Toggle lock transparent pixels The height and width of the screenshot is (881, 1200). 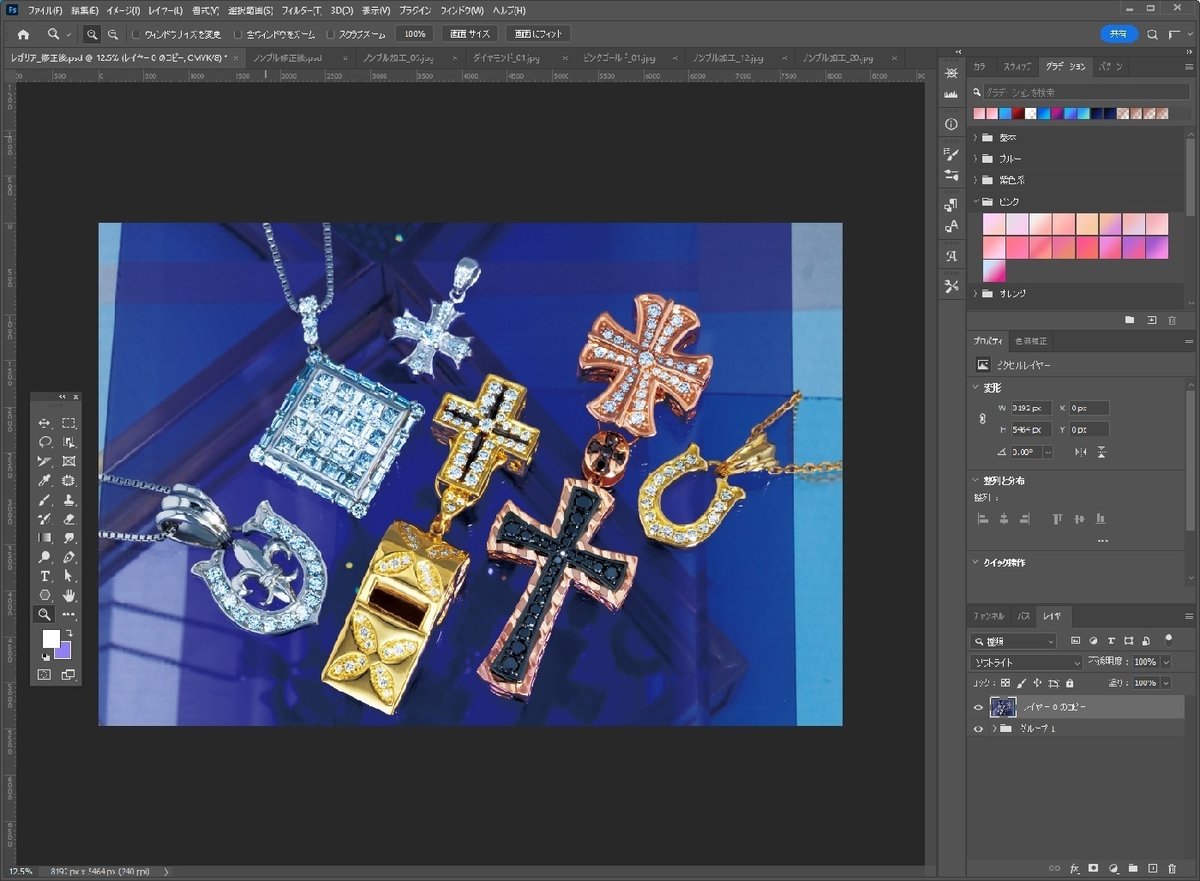click(x=1005, y=683)
